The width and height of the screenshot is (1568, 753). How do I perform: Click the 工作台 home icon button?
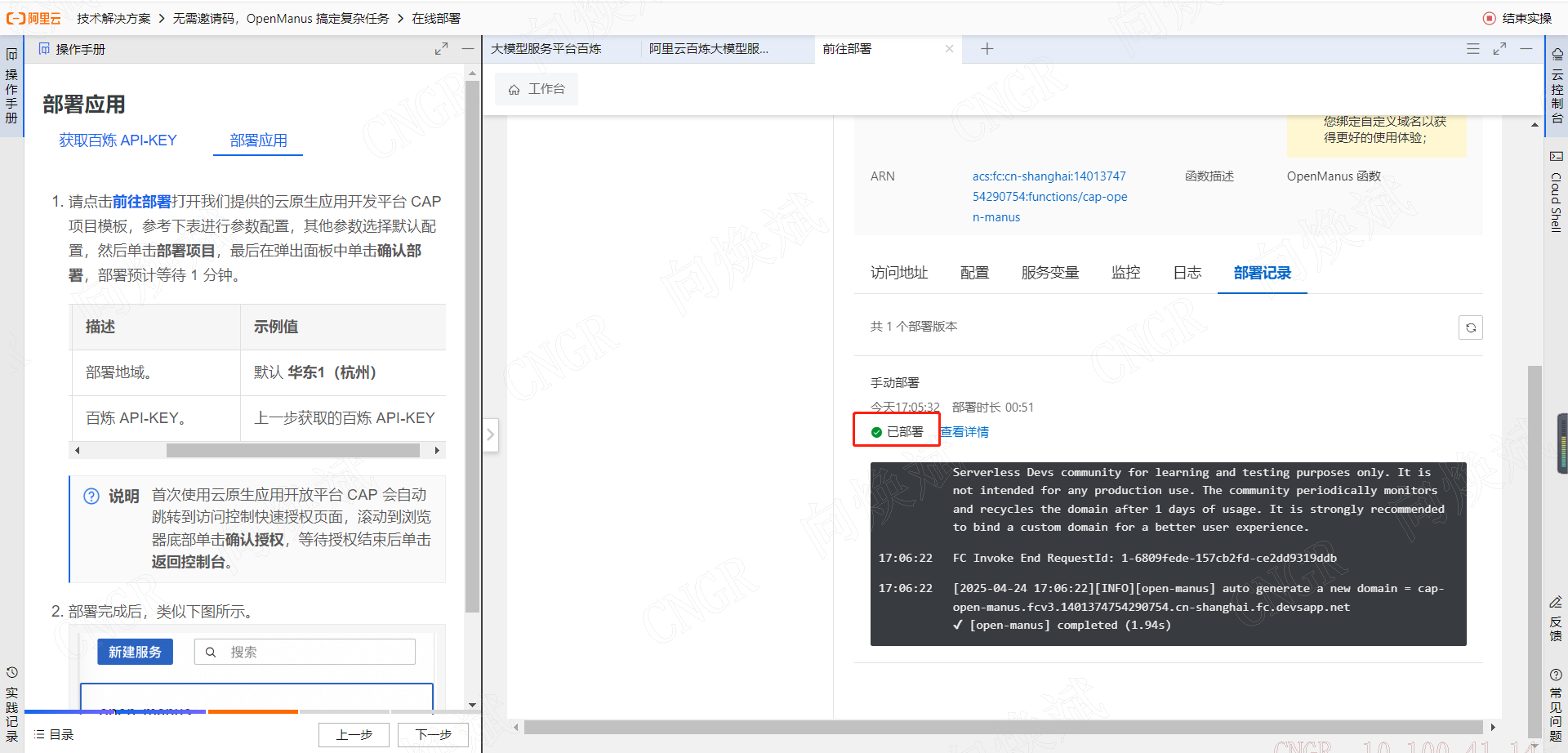coord(537,89)
